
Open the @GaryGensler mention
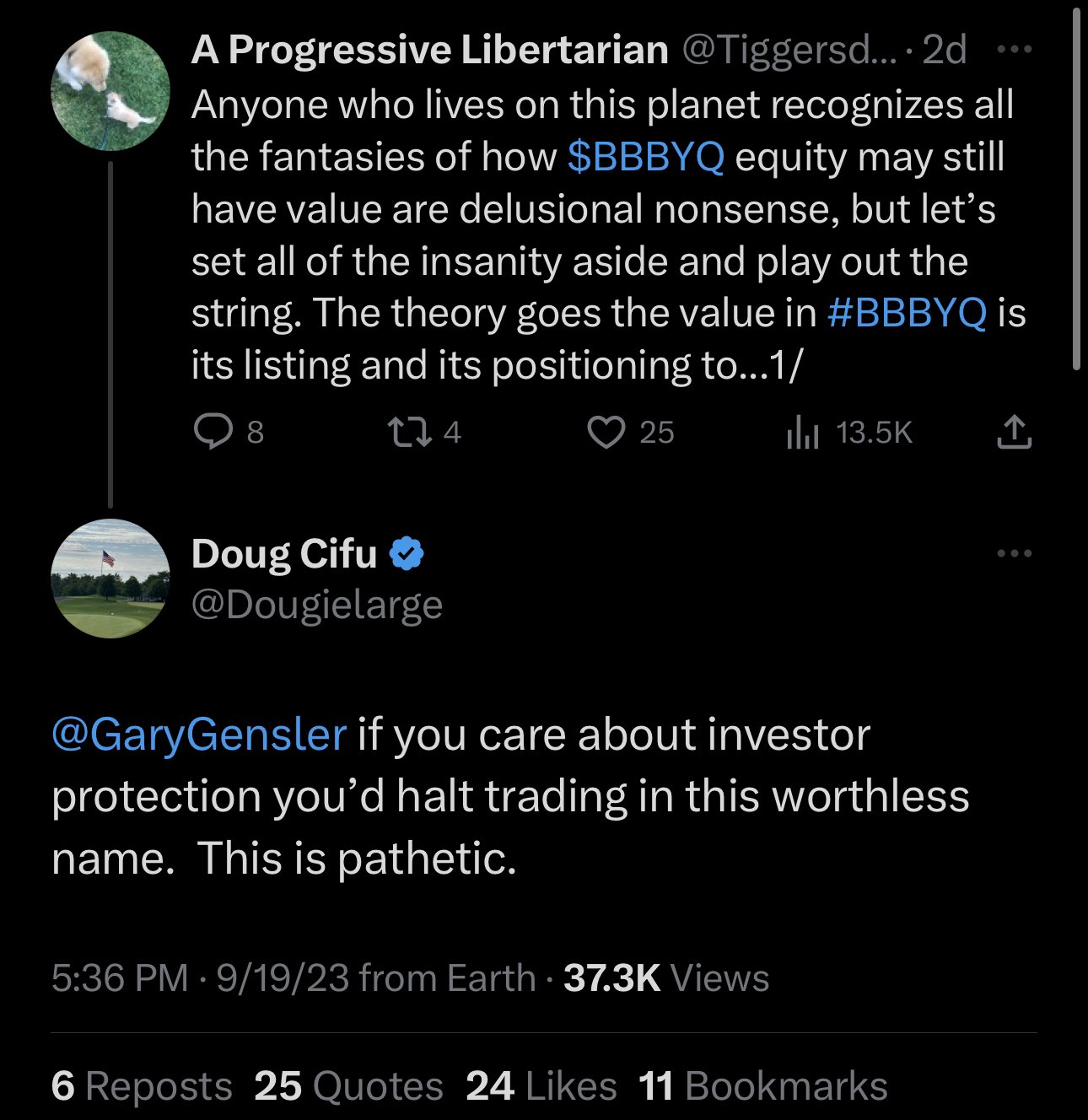tap(199, 735)
